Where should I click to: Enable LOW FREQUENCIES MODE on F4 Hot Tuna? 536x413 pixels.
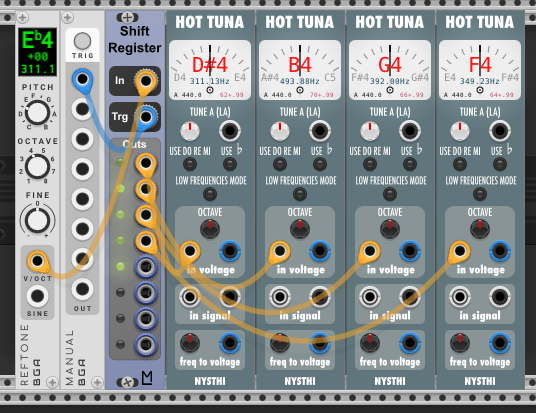click(480, 194)
